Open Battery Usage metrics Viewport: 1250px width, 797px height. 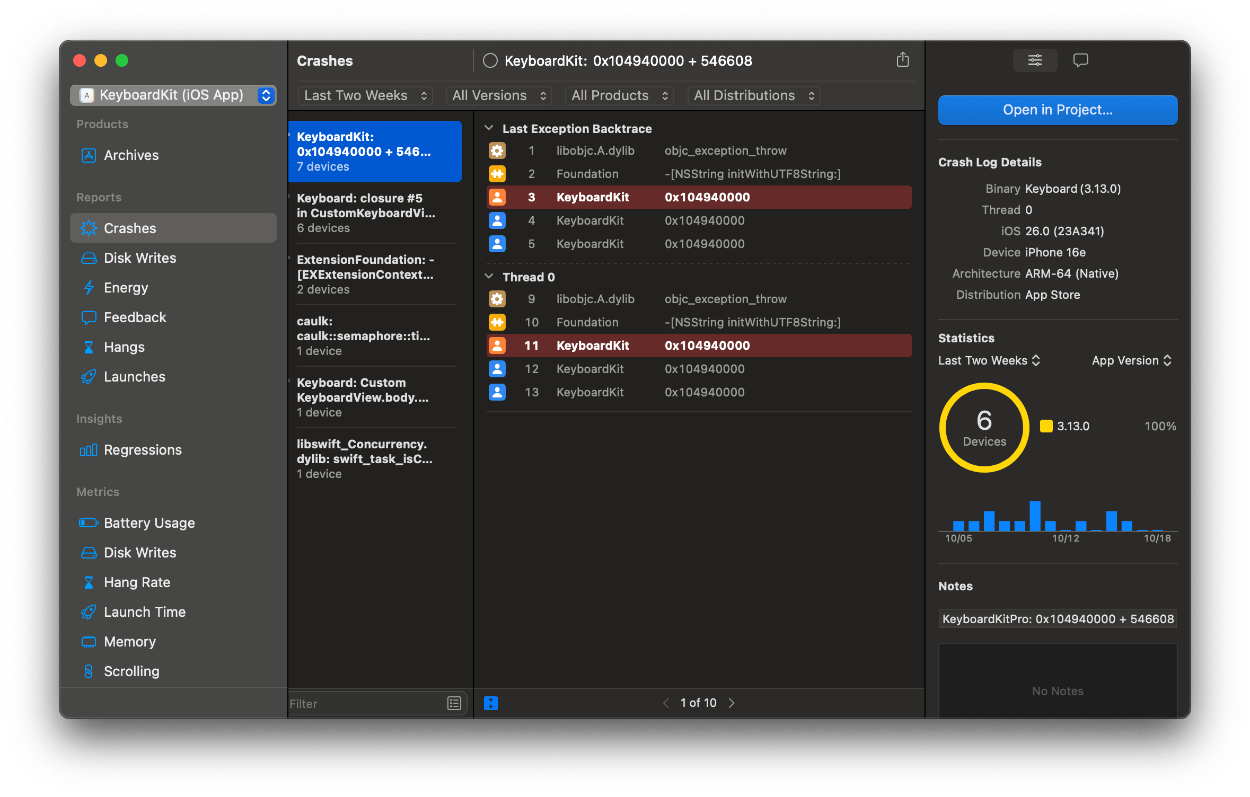[x=149, y=523]
